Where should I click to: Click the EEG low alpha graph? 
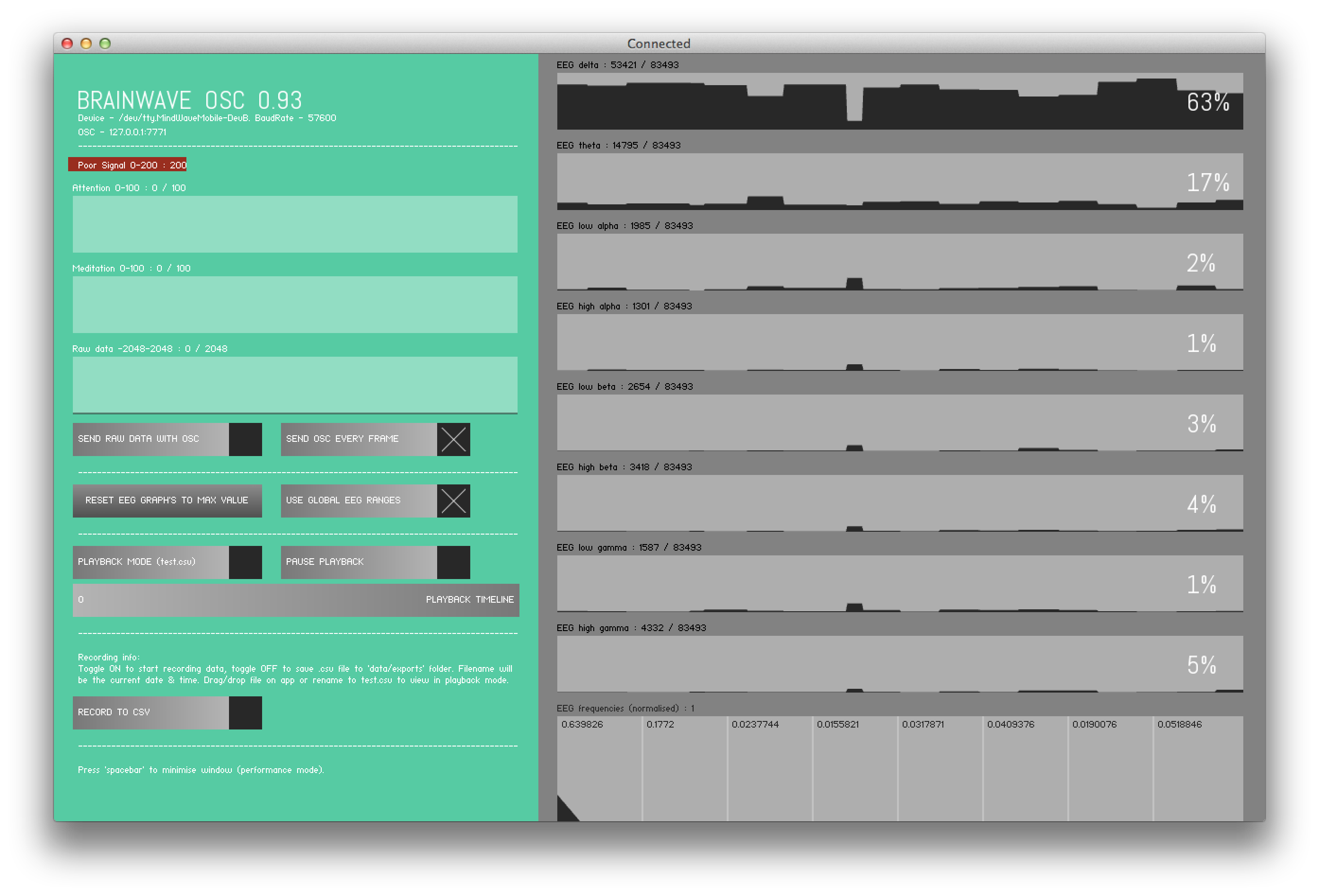point(899,262)
